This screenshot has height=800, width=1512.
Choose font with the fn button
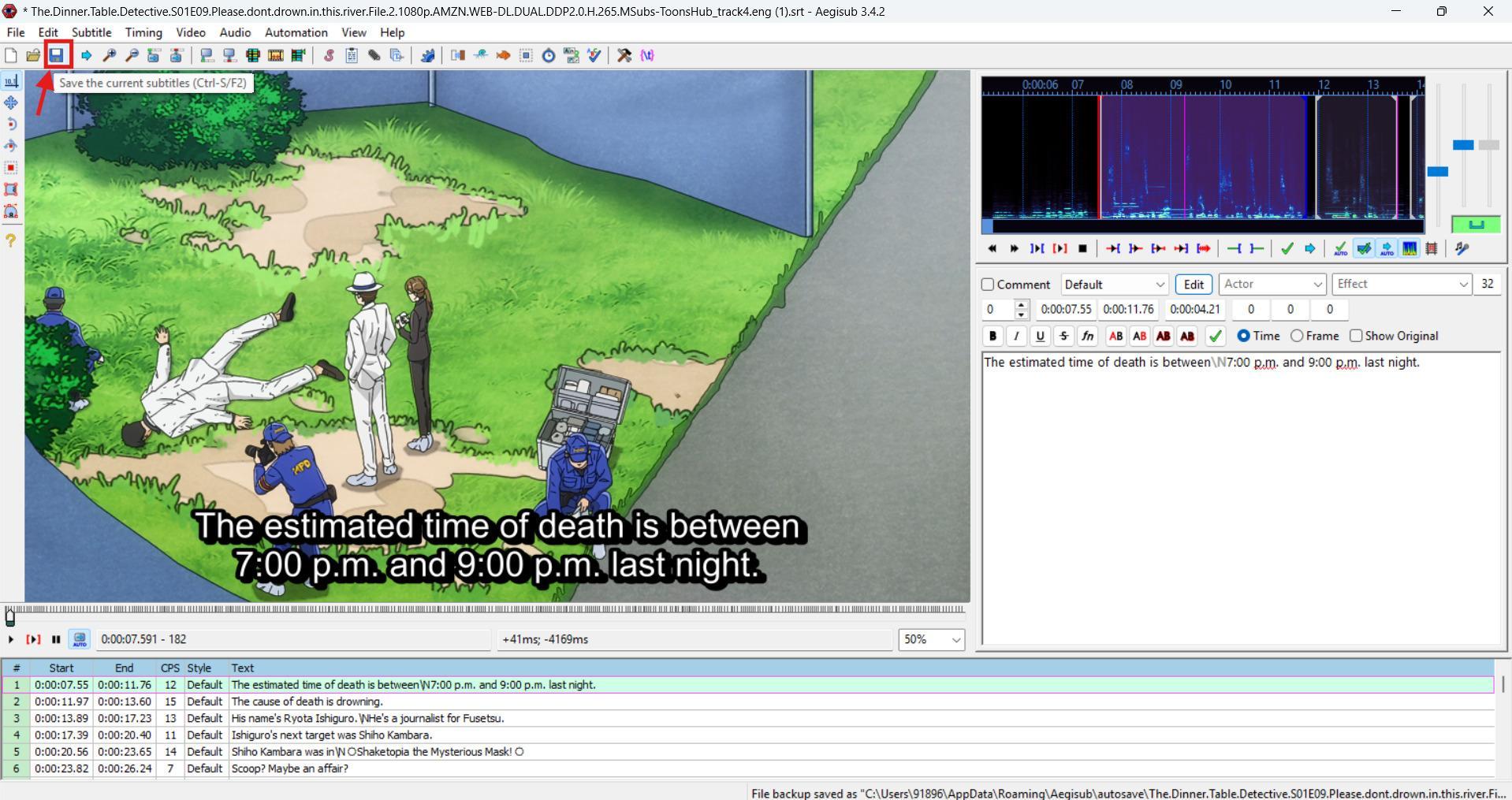[1087, 336]
